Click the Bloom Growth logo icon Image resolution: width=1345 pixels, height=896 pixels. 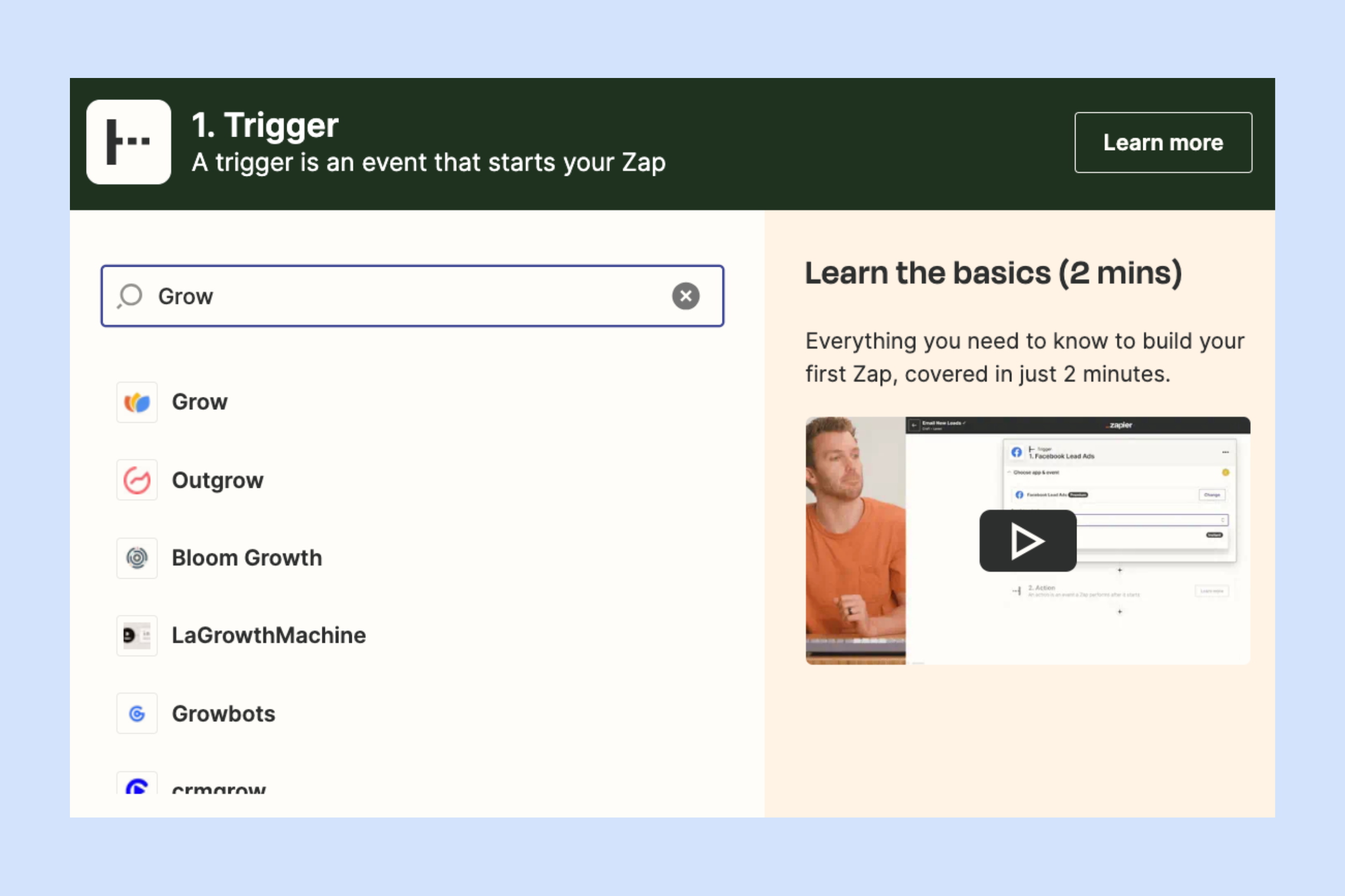tap(137, 558)
